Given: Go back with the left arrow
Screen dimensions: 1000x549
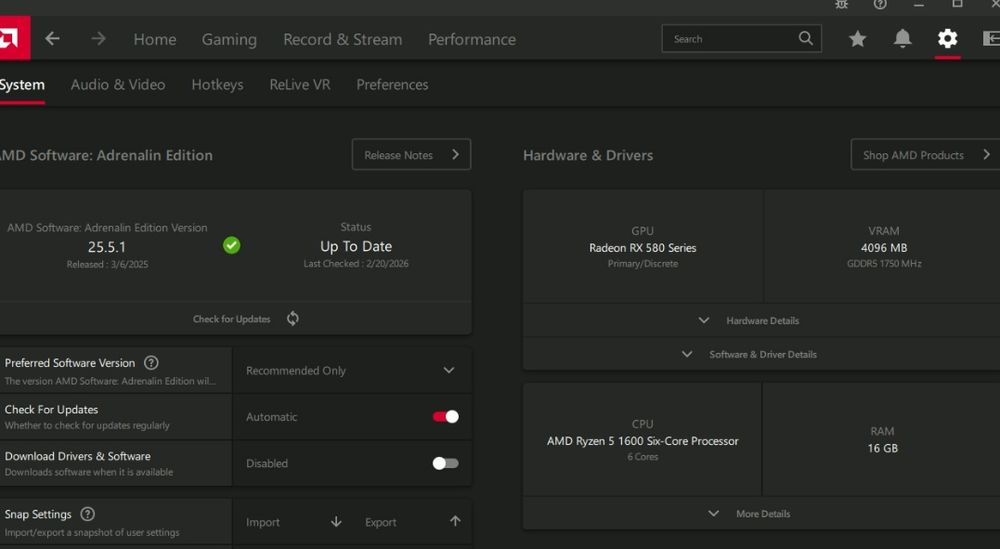Looking at the screenshot, I should point(52,39).
